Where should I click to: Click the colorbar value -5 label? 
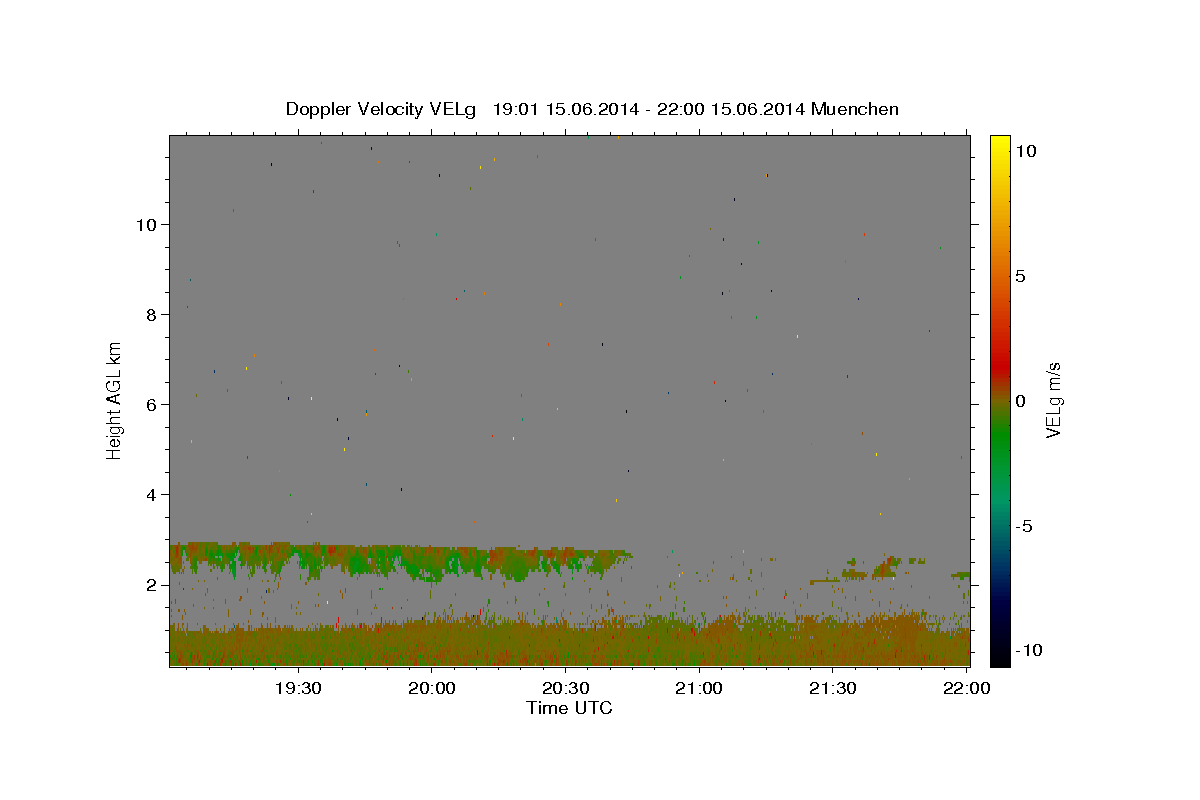(x=1024, y=526)
